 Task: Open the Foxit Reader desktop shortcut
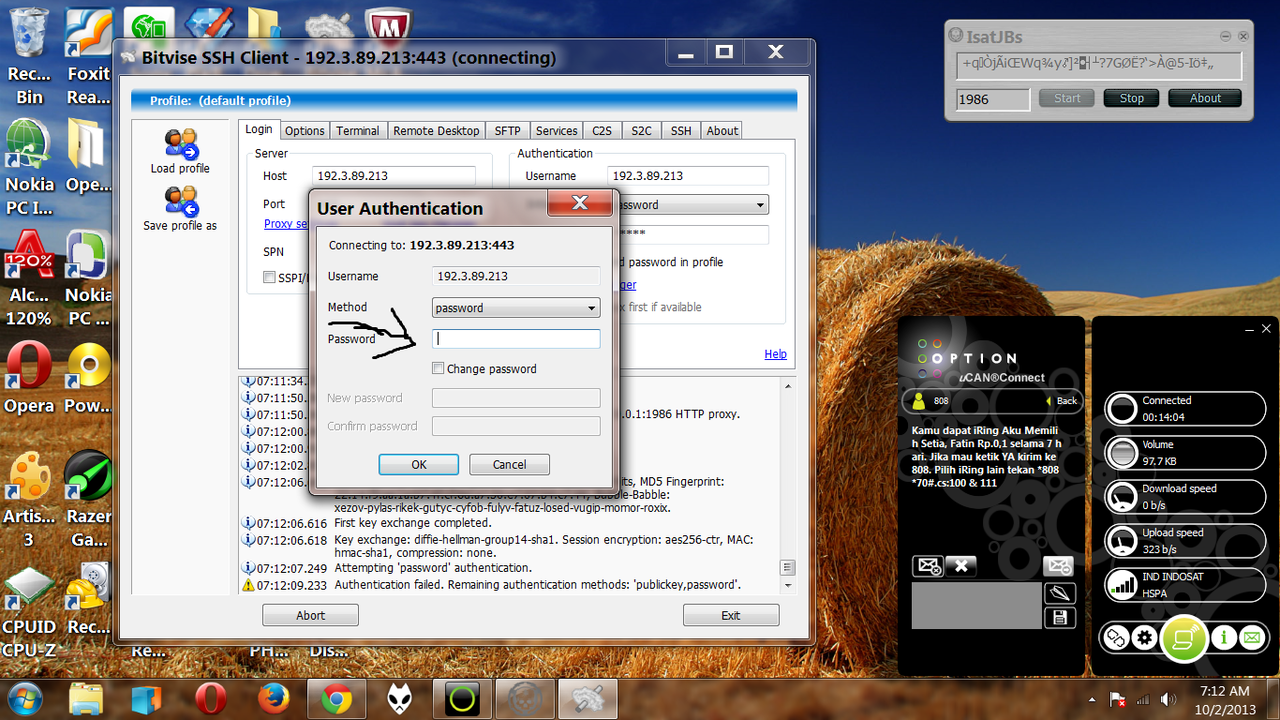pos(88,58)
